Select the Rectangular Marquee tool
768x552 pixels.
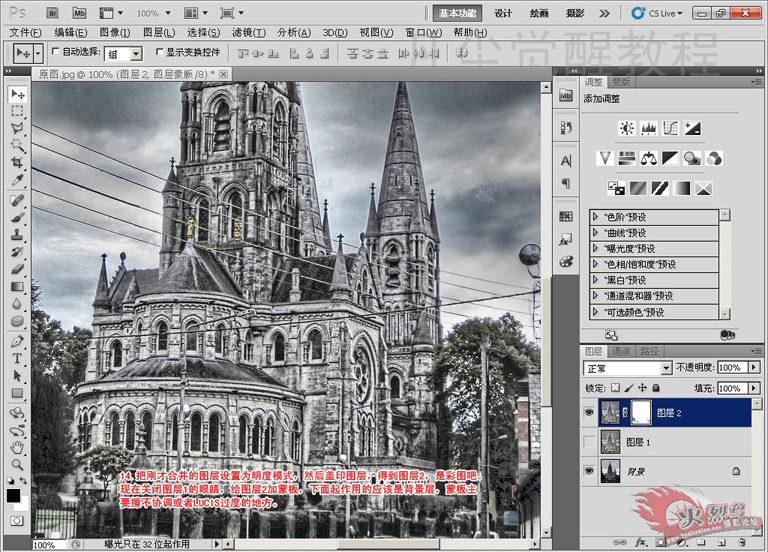point(17,111)
